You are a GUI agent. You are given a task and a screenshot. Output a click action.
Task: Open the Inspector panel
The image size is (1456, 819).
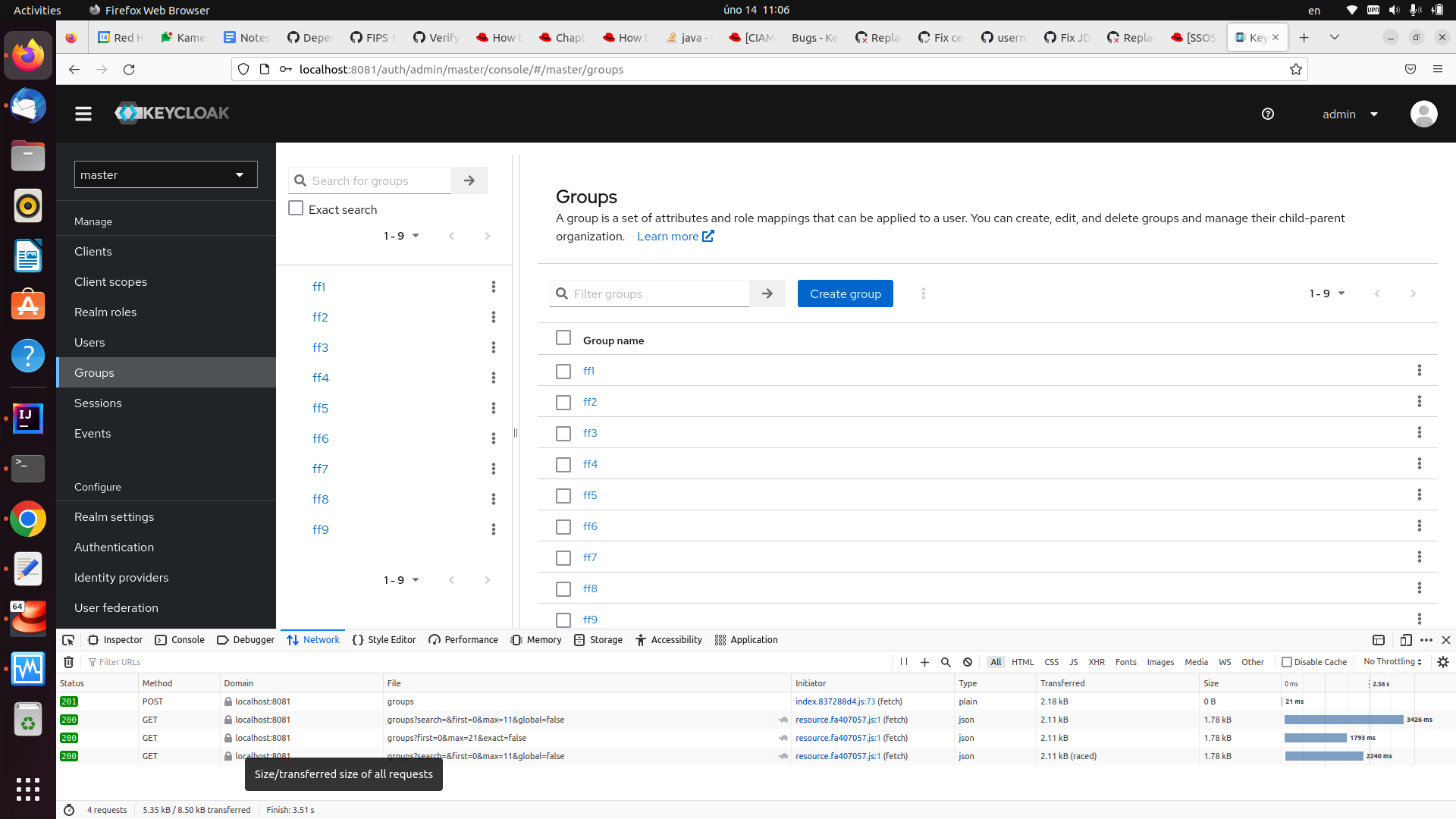point(115,640)
